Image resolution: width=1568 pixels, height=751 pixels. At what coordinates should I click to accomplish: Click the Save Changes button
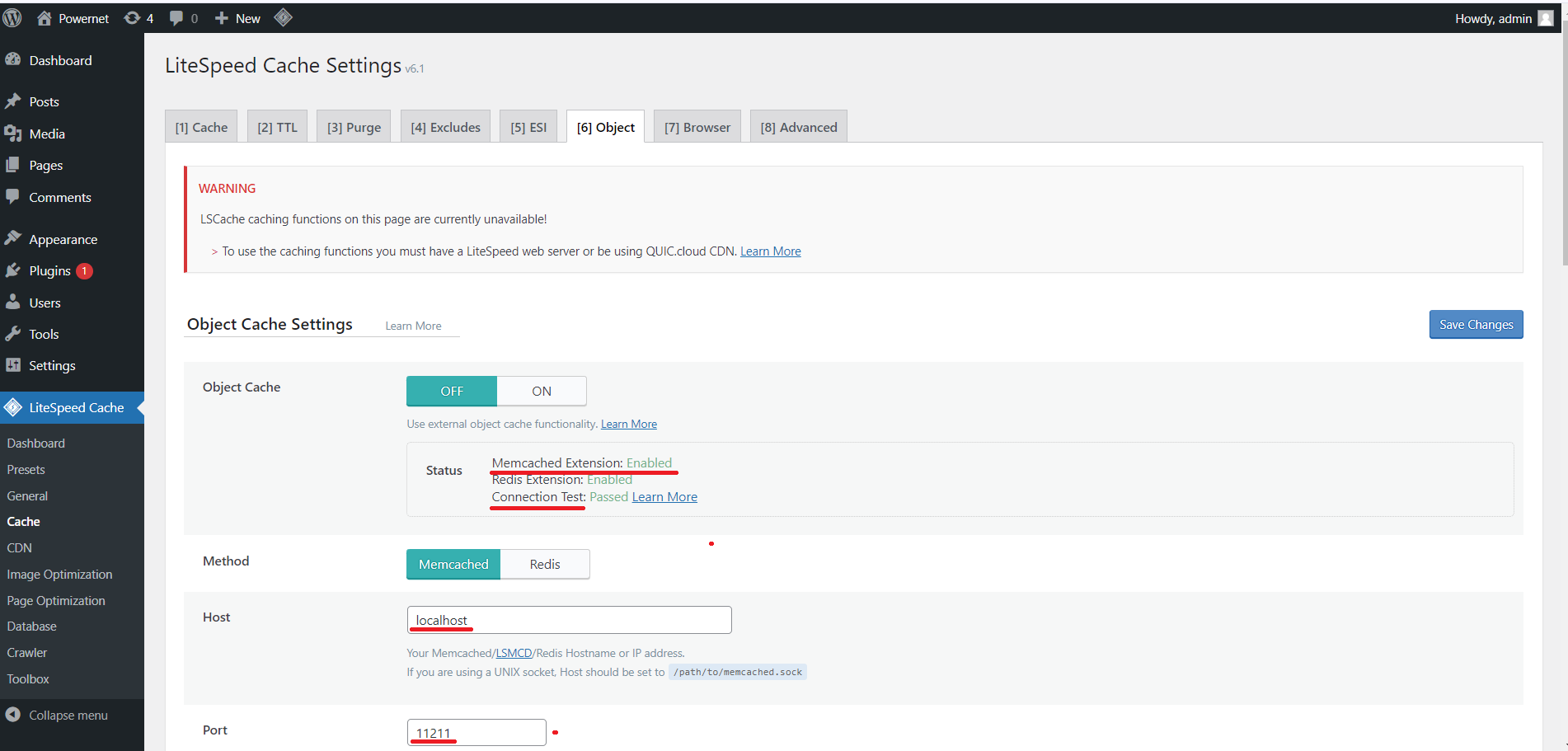pos(1476,324)
